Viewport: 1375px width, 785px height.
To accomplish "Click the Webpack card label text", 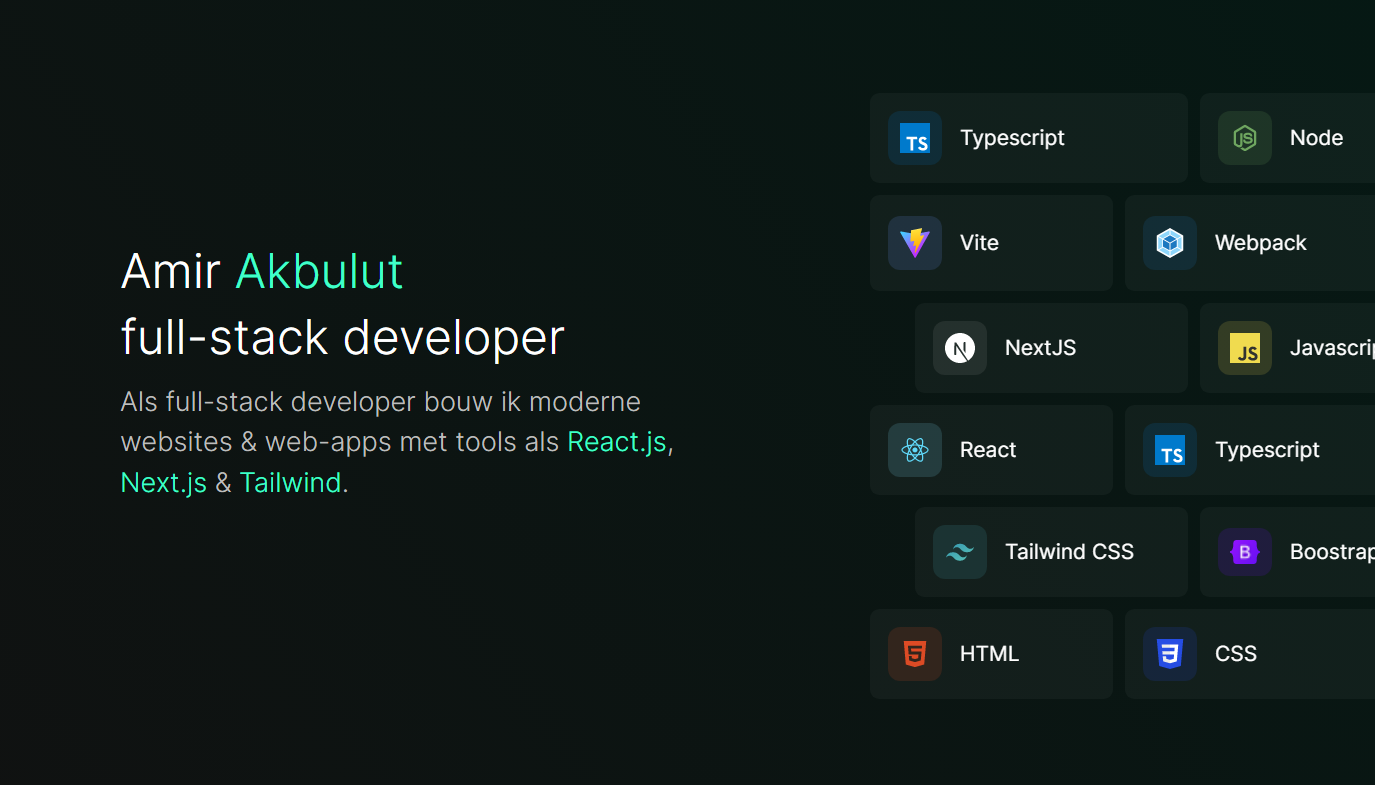I will click(x=1260, y=243).
